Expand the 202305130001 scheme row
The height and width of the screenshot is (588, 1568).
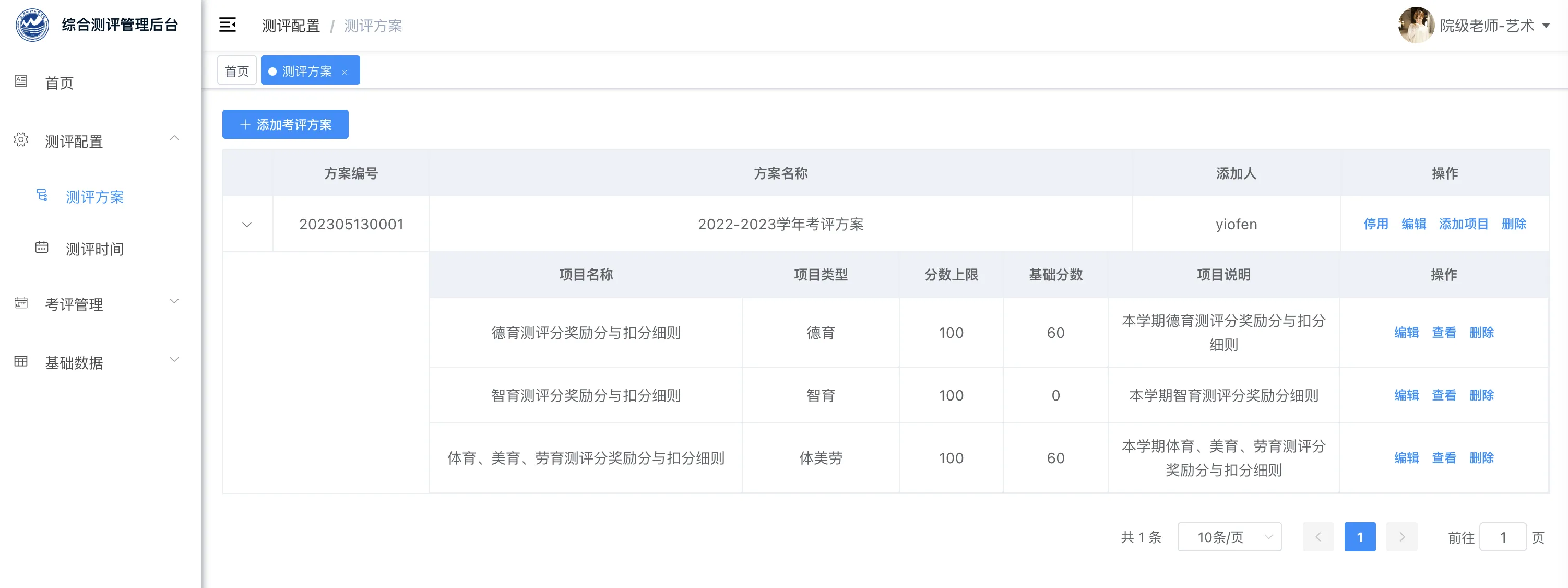247,224
